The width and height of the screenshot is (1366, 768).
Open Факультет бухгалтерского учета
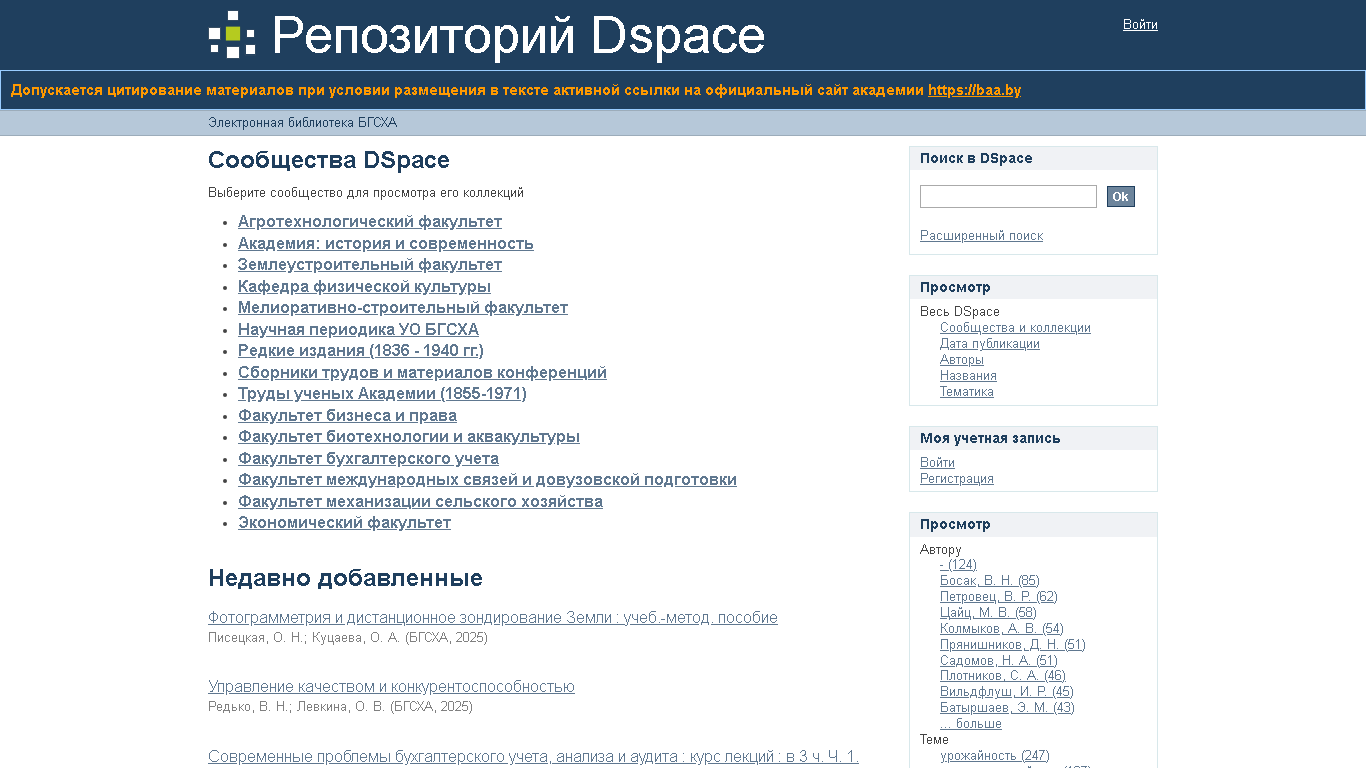(368, 459)
